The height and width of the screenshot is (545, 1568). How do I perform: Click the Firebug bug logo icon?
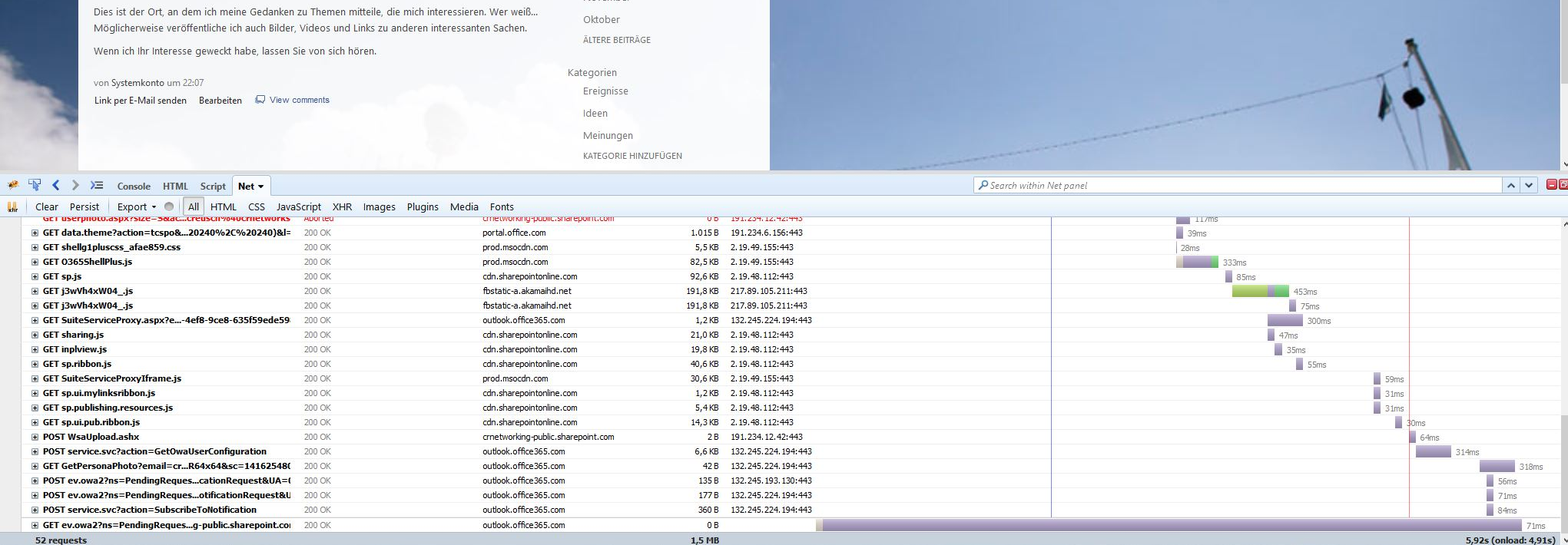coord(13,186)
